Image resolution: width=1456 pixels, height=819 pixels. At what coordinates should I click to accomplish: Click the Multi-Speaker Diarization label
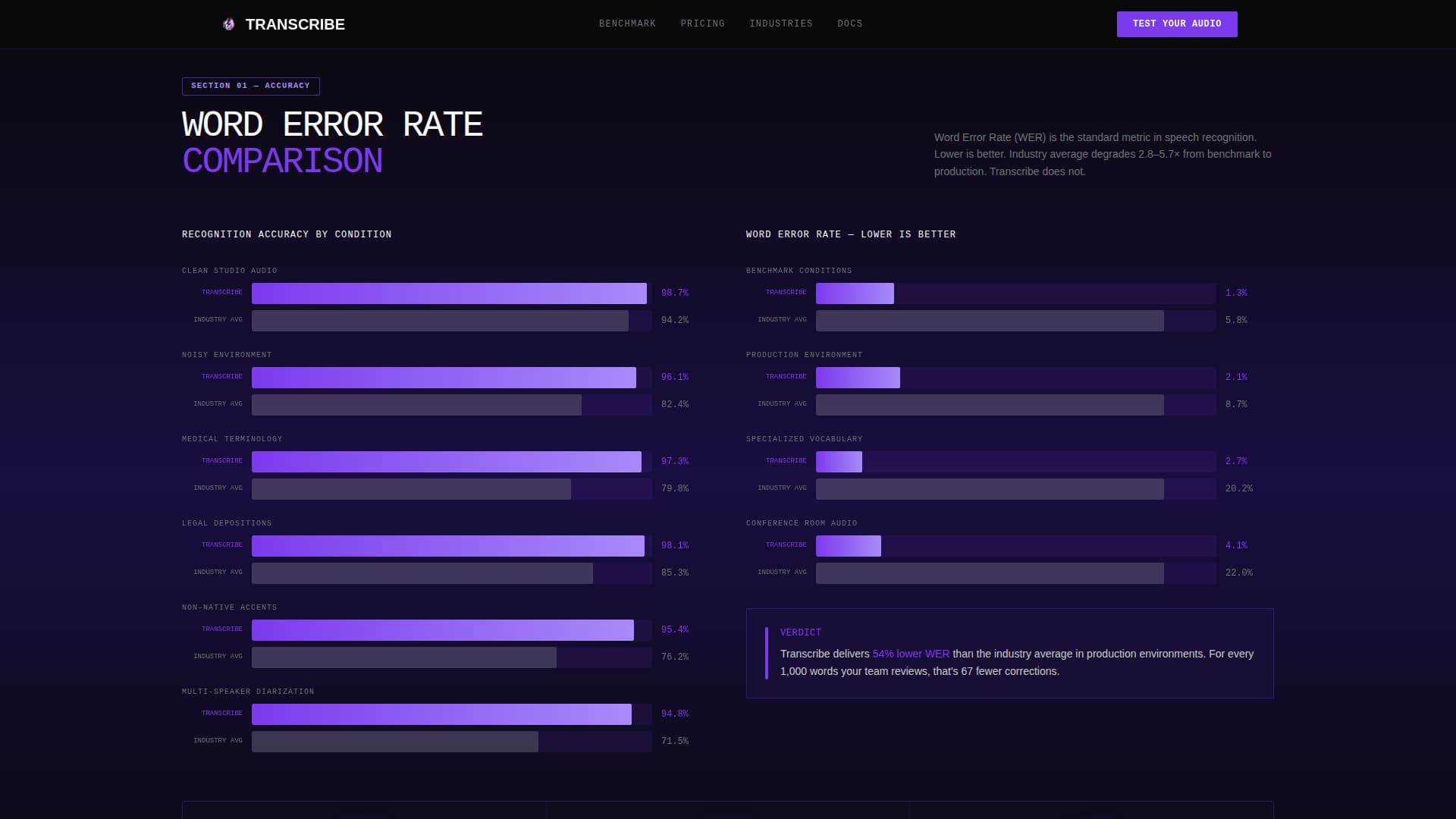point(247,692)
